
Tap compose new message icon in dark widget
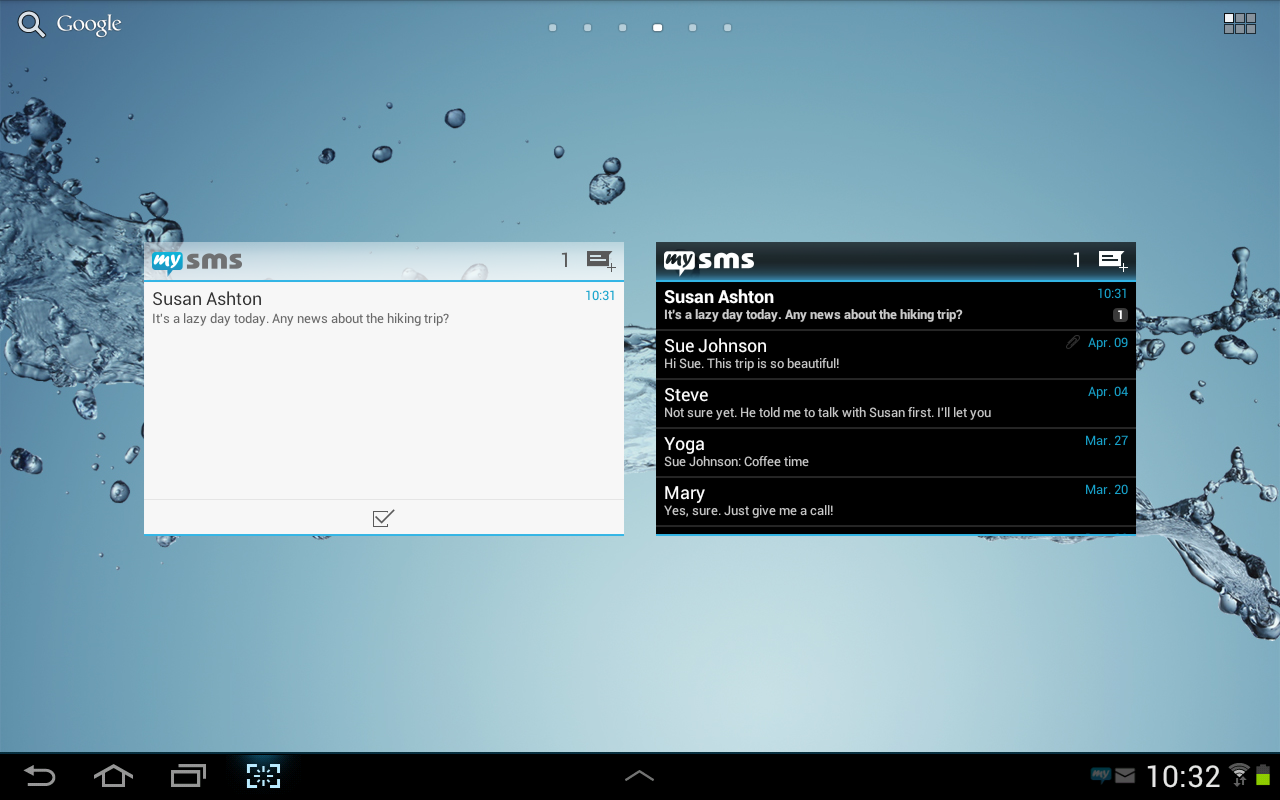[x=1112, y=261]
